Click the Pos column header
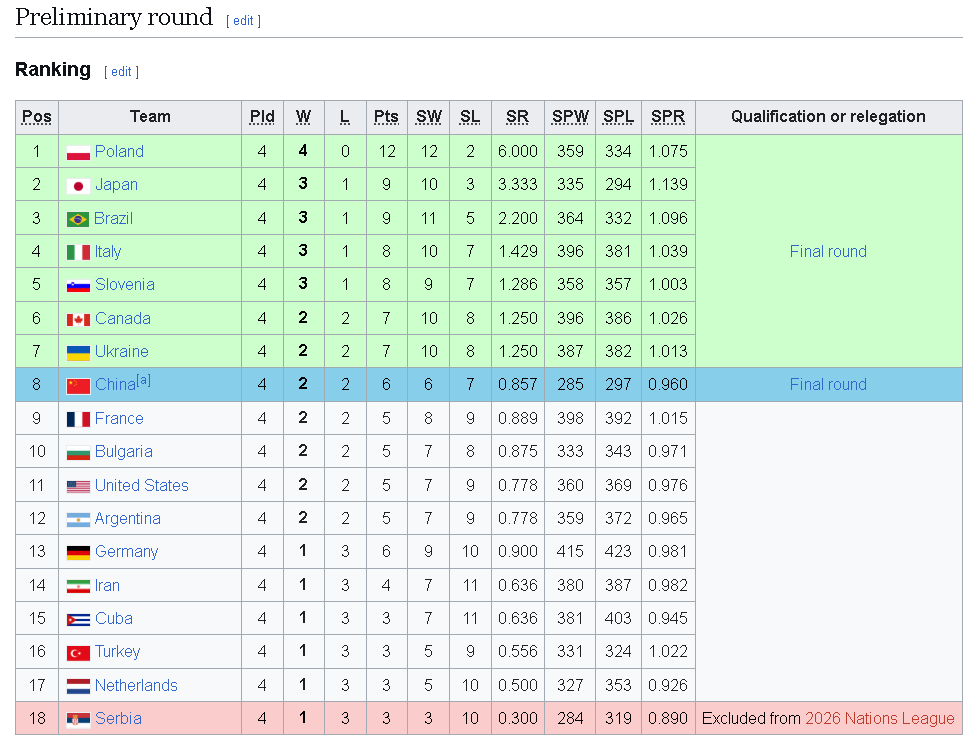This screenshot has width=979, height=747. point(37,117)
